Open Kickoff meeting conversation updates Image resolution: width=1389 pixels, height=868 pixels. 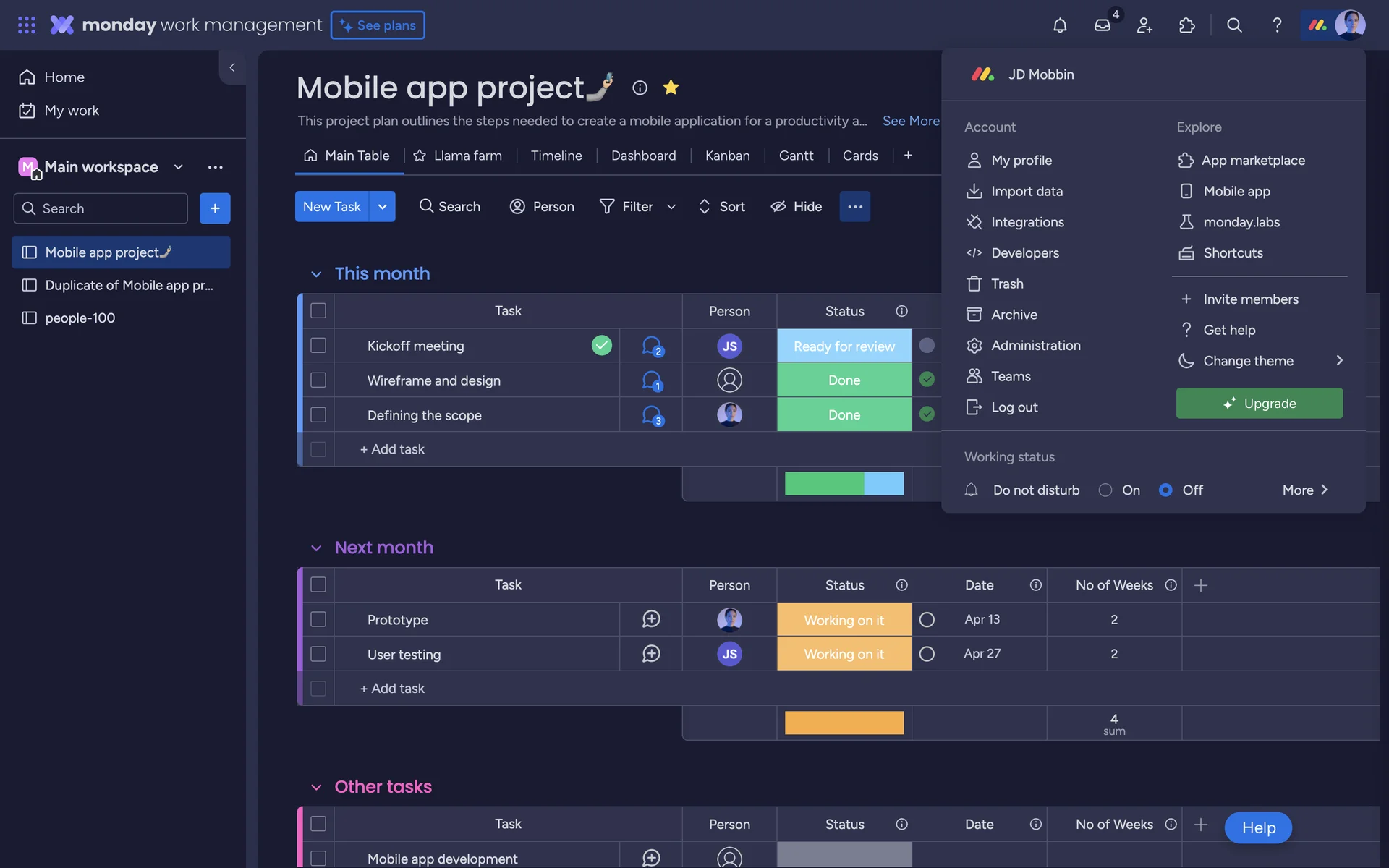652,346
